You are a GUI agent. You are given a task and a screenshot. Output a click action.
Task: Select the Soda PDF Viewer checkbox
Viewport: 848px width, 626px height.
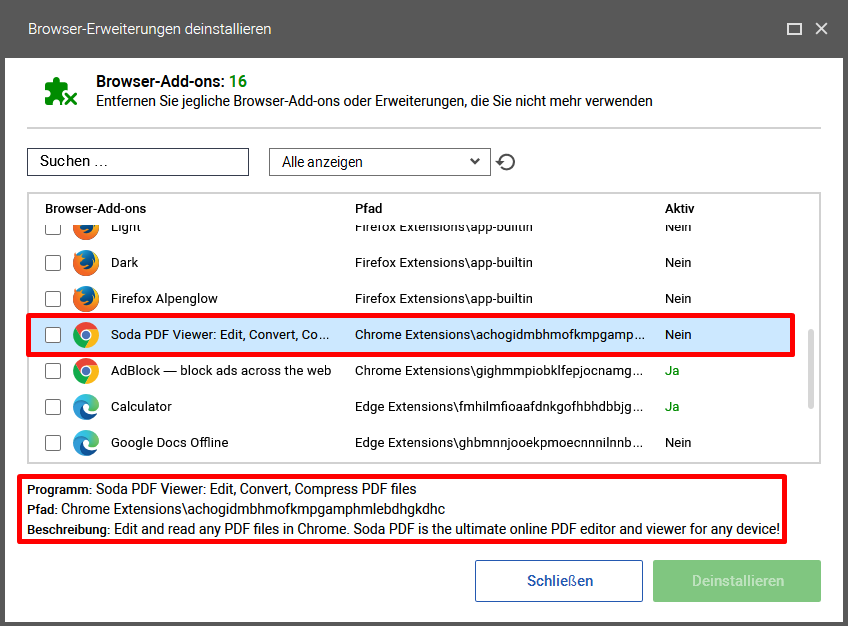point(53,335)
